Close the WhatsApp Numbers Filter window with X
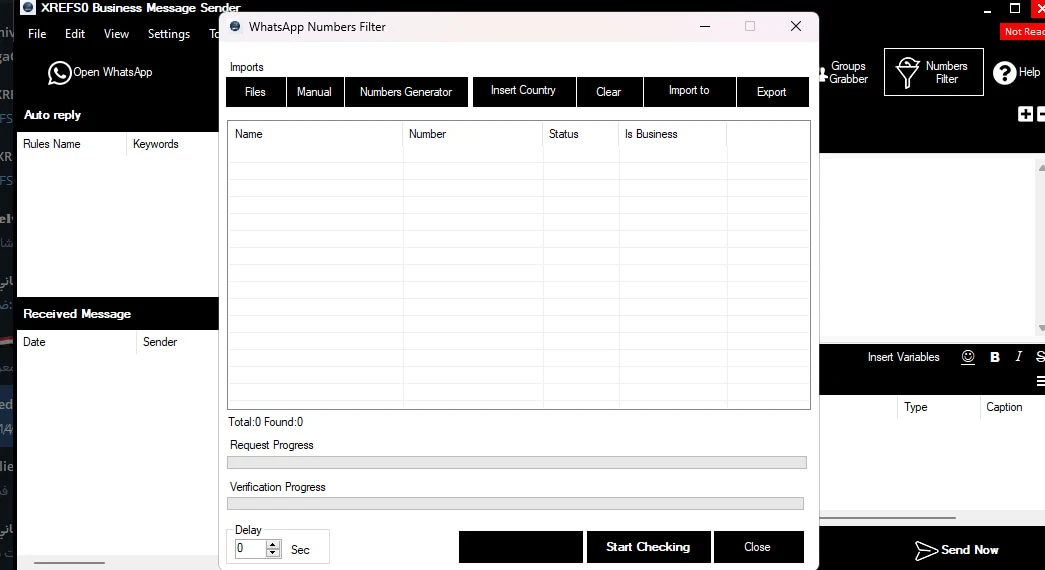This screenshot has height=570, width=1045. [x=796, y=27]
